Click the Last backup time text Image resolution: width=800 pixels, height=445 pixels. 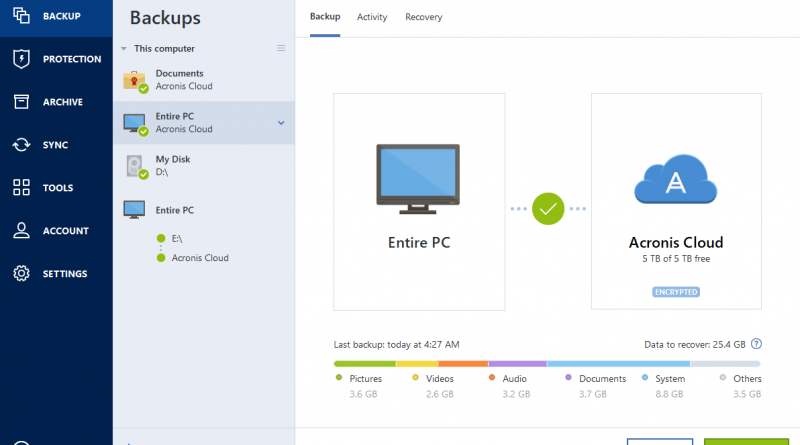396,344
